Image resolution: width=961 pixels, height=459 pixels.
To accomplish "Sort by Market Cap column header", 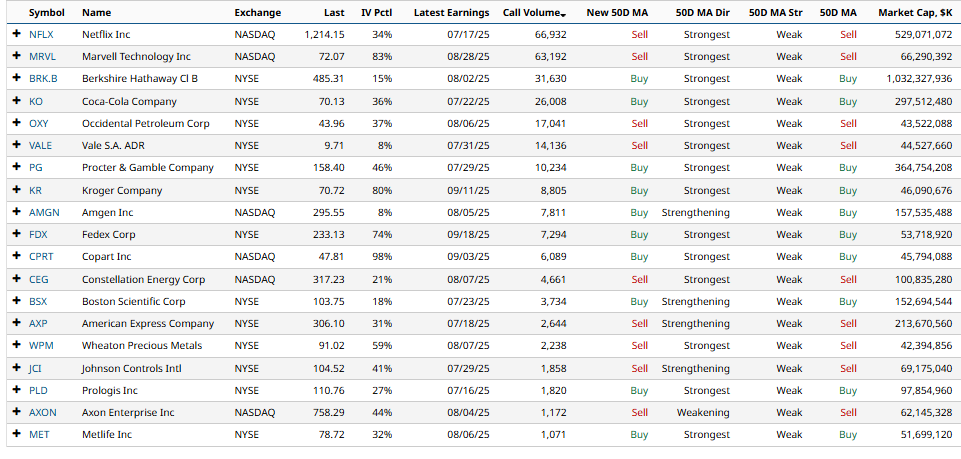I will pyautogui.click(x=915, y=12).
